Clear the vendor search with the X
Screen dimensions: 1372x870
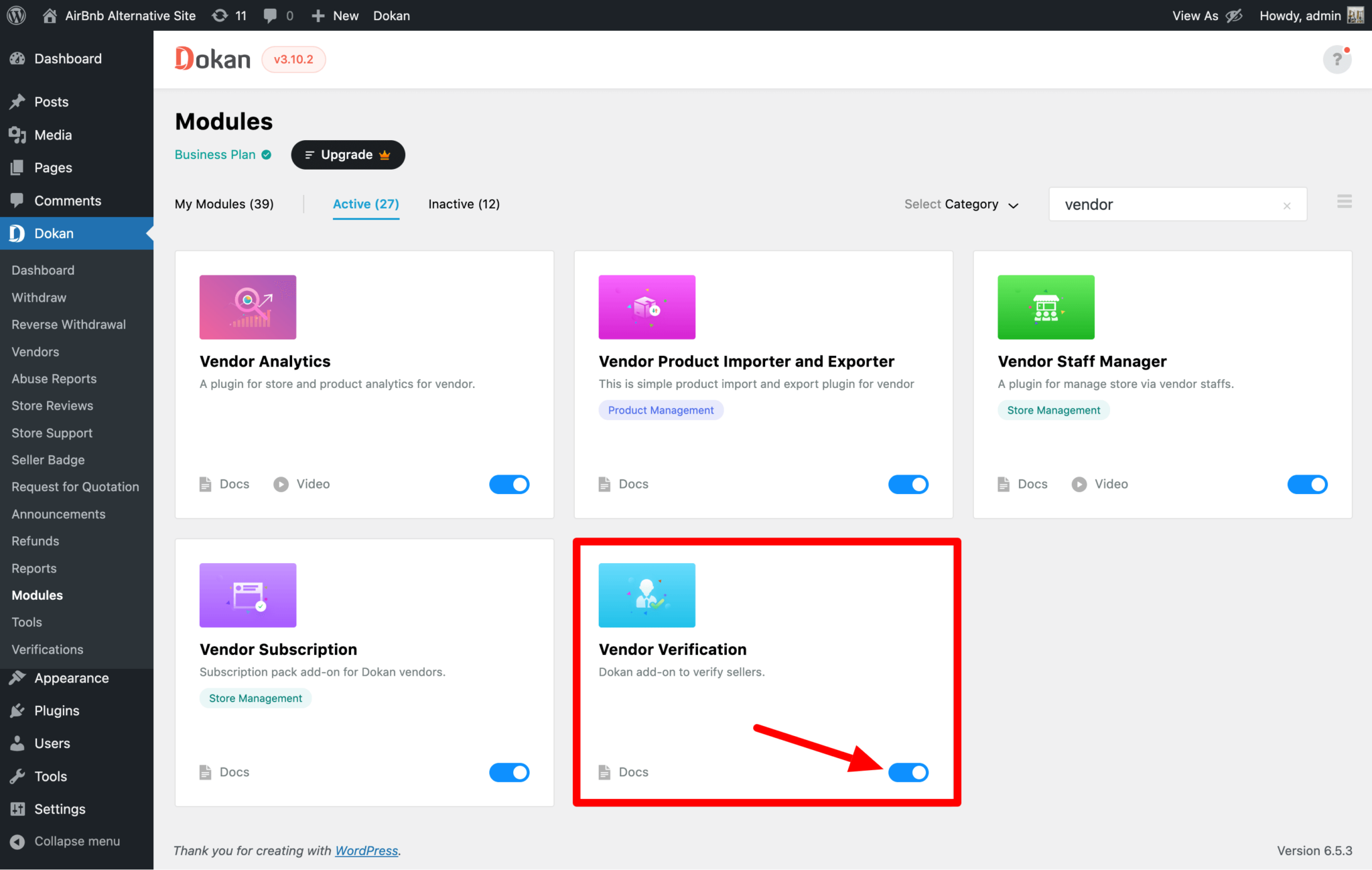pos(1287,205)
